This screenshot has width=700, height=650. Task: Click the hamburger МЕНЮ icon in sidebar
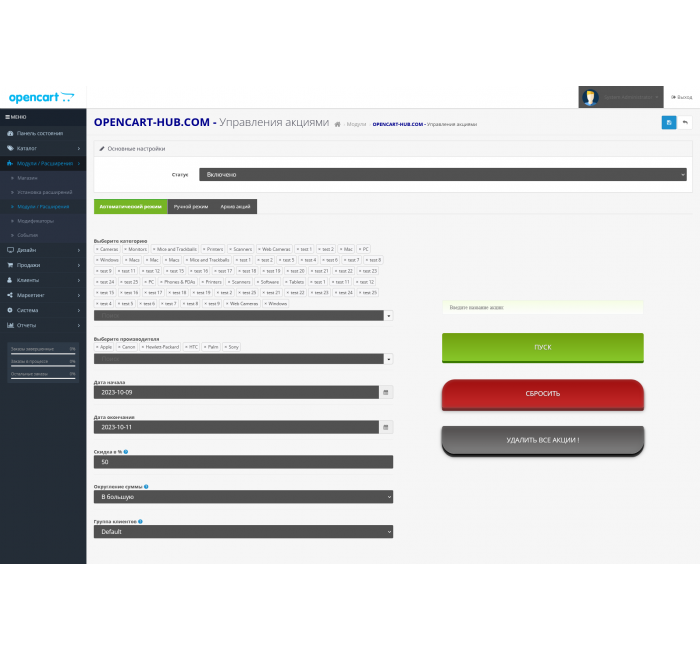7,117
